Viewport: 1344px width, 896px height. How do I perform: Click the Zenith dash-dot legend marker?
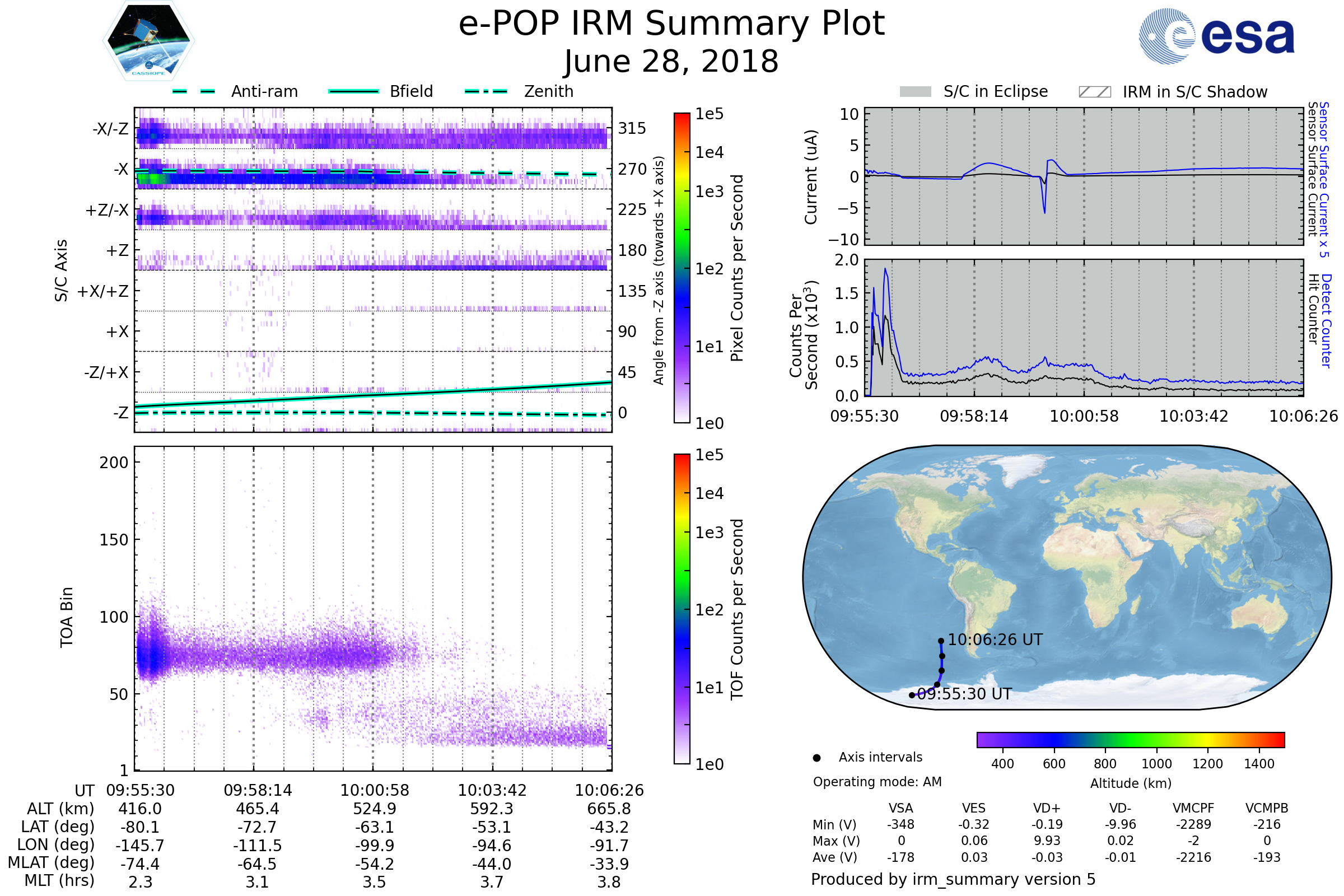tap(486, 91)
